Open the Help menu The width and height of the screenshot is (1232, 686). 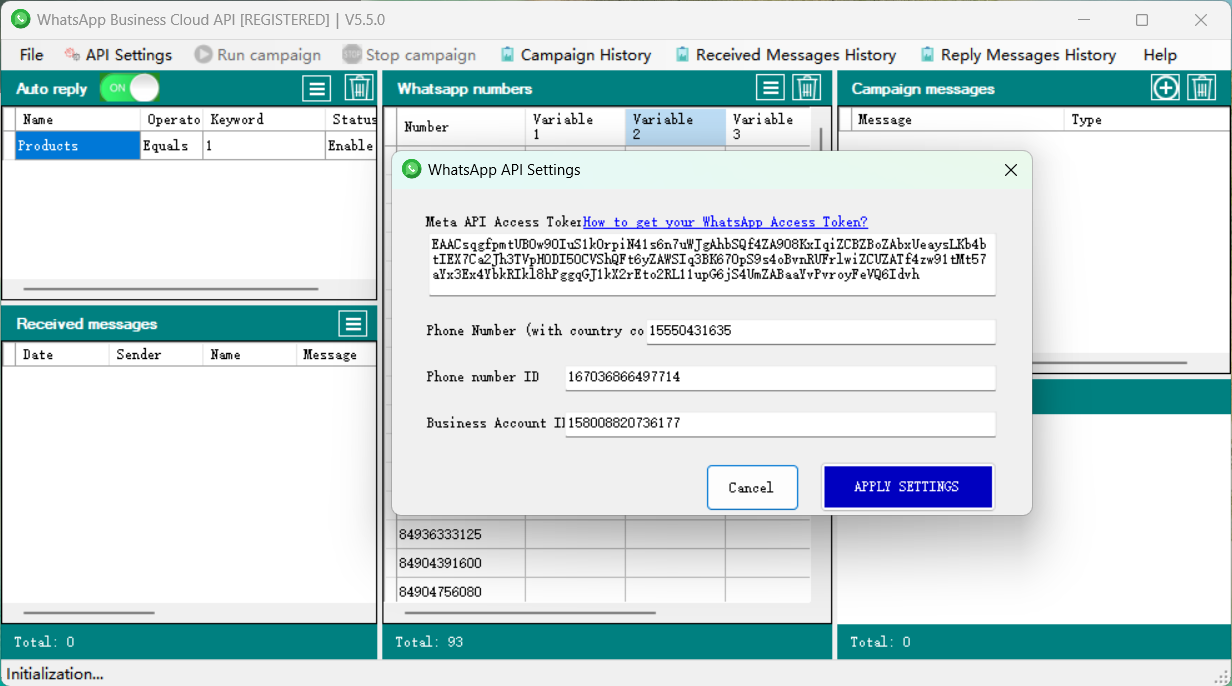[1160, 55]
